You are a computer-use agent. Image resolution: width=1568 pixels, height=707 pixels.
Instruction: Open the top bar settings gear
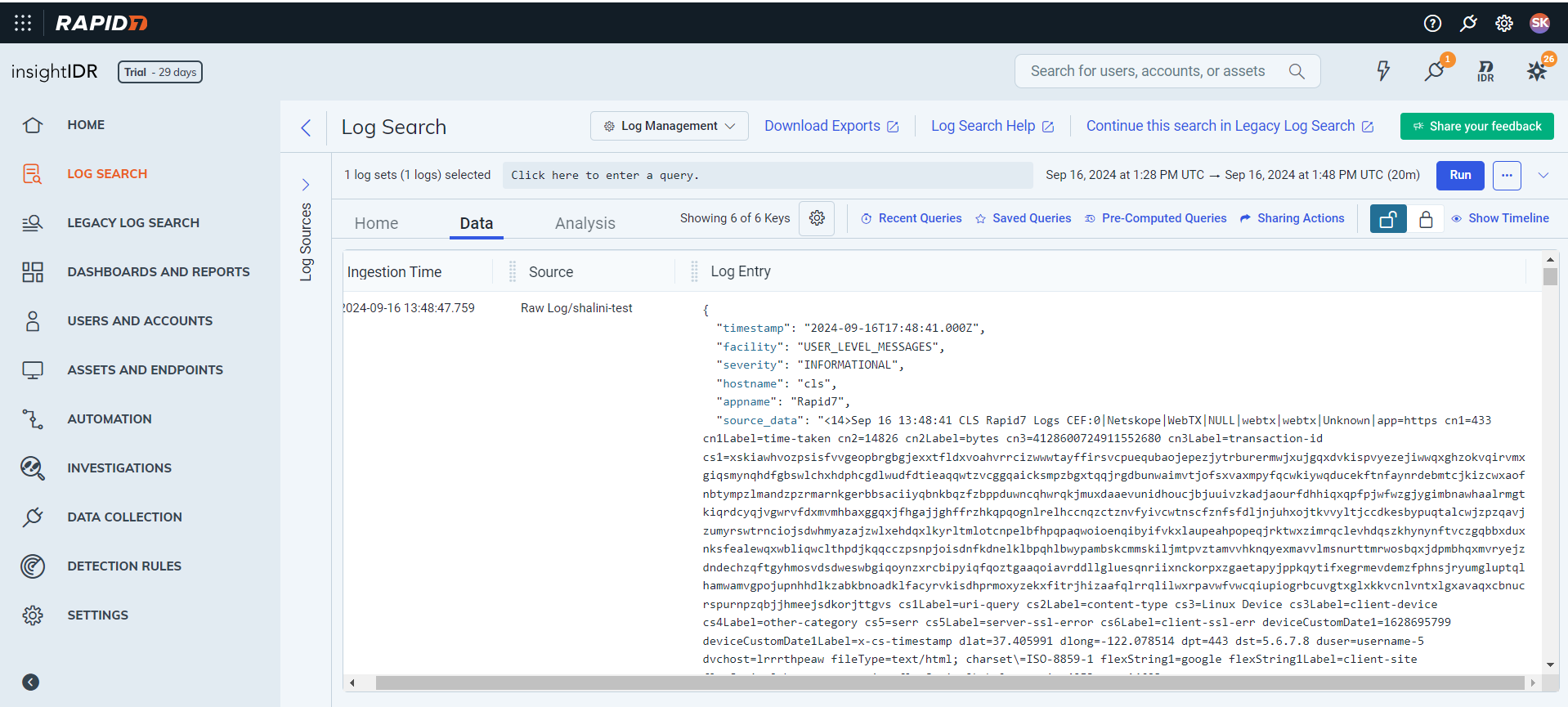[1504, 23]
